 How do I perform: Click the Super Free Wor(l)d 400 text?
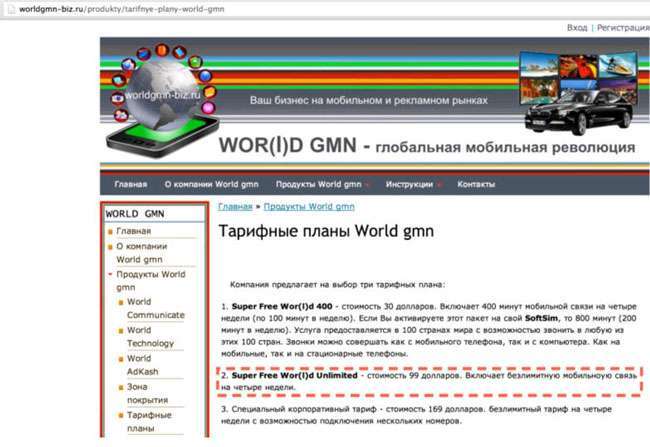click(x=282, y=306)
